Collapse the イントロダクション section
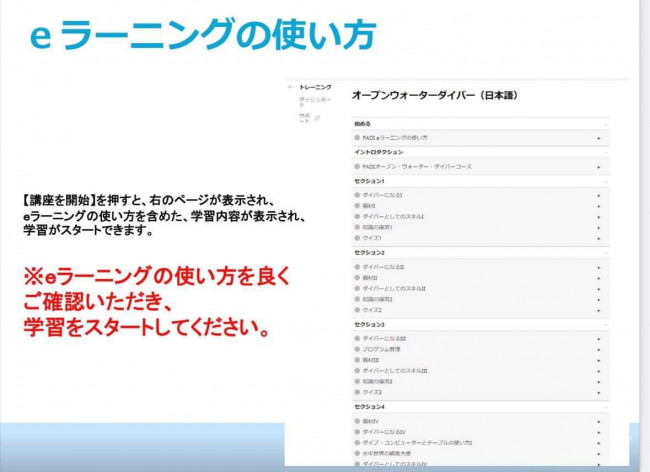Viewport: 650px width, 472px height. point(604,152)
